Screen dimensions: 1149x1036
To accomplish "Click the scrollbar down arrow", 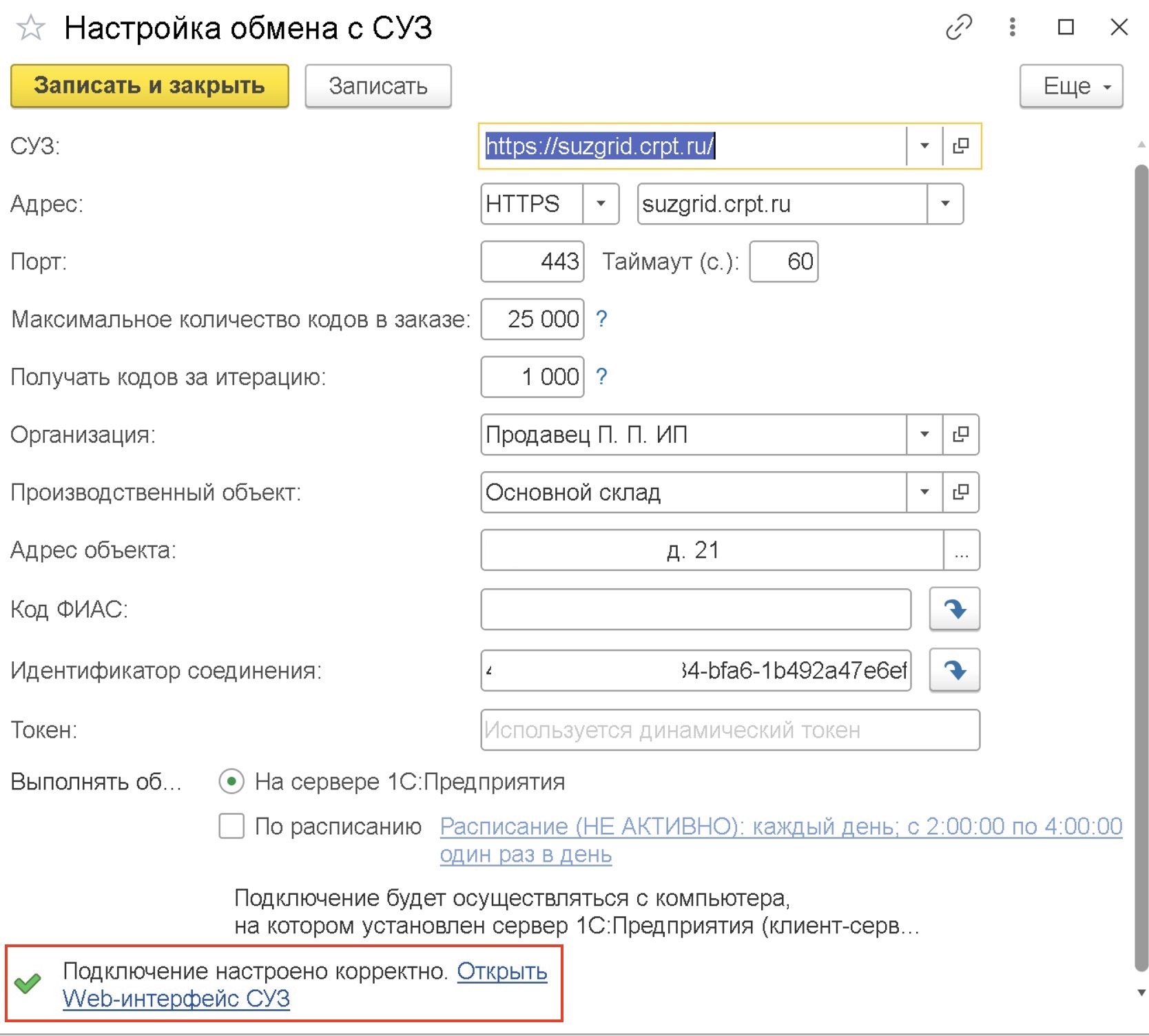I will pyautogui.click(x=1141, y=993).
